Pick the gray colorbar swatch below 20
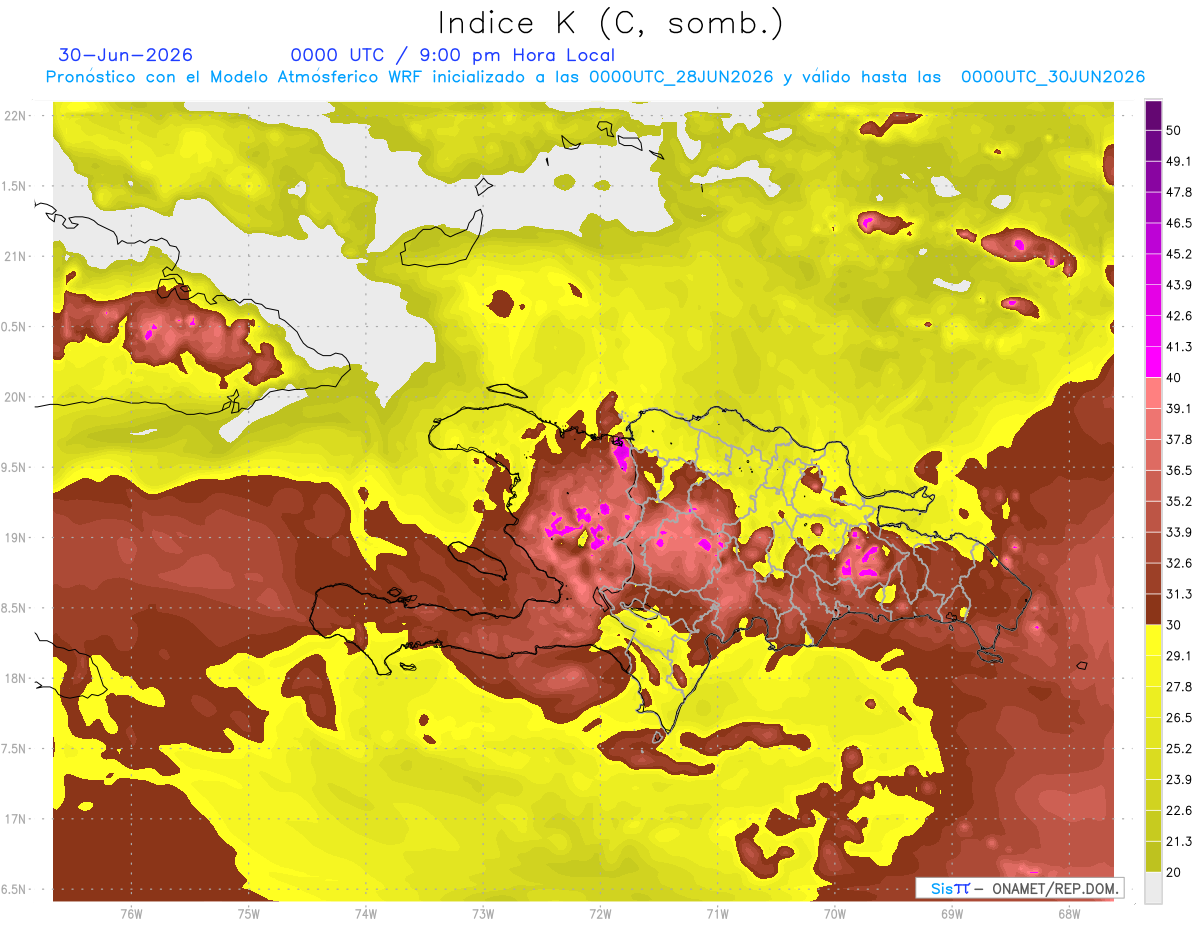1200x927 pixels. 1153,887
